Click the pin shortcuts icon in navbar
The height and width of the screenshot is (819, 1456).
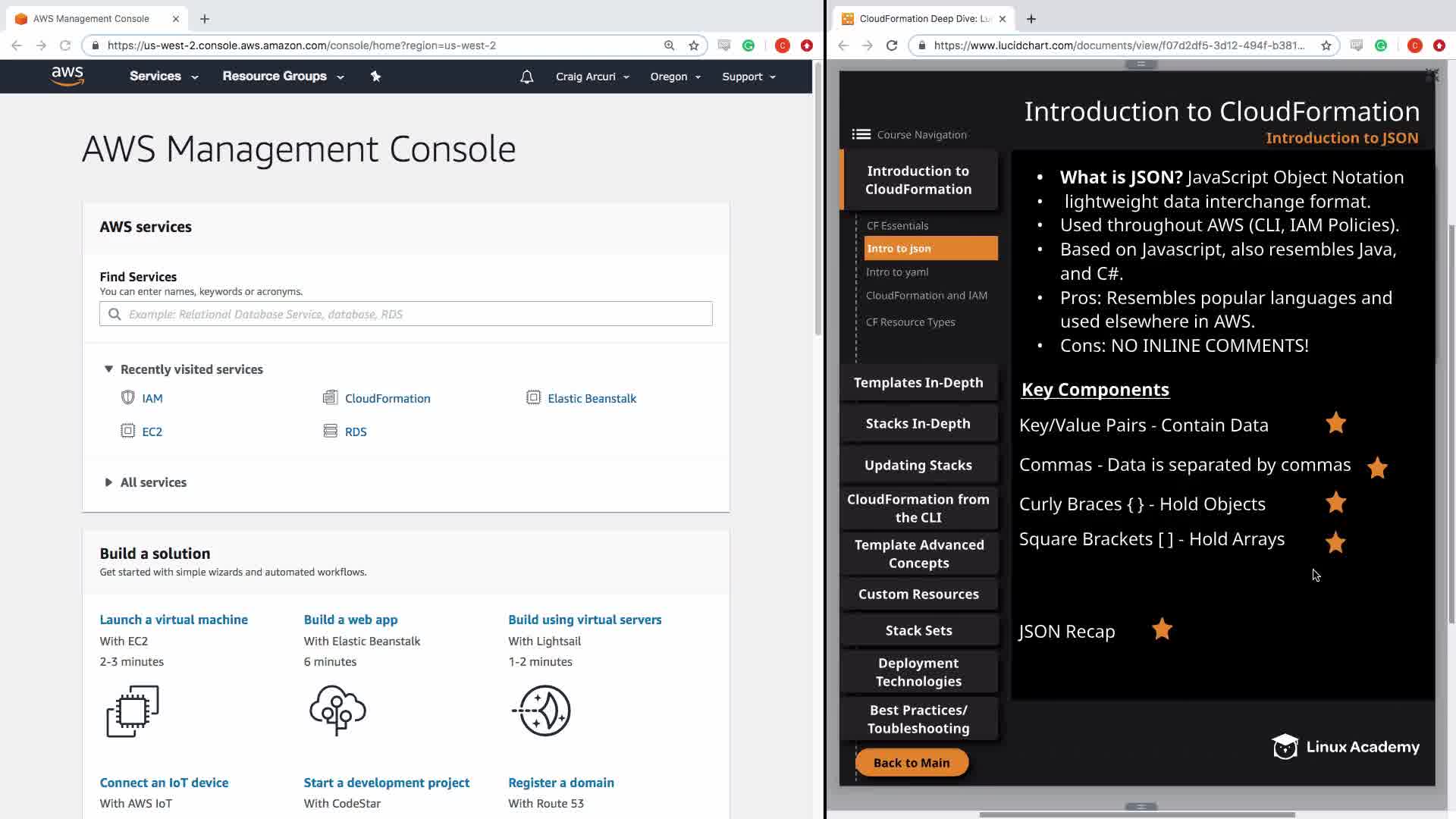tap(375, 76)
